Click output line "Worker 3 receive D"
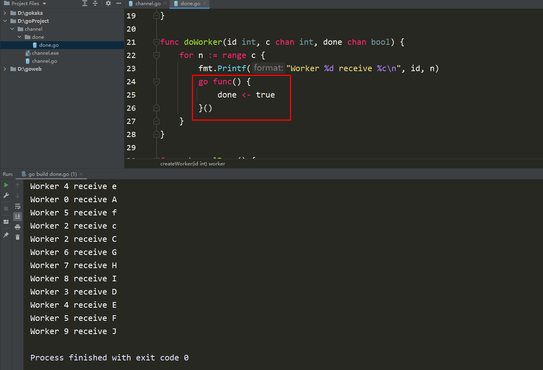The width and height of the screenshot is (543, 370). coord(73,292)
